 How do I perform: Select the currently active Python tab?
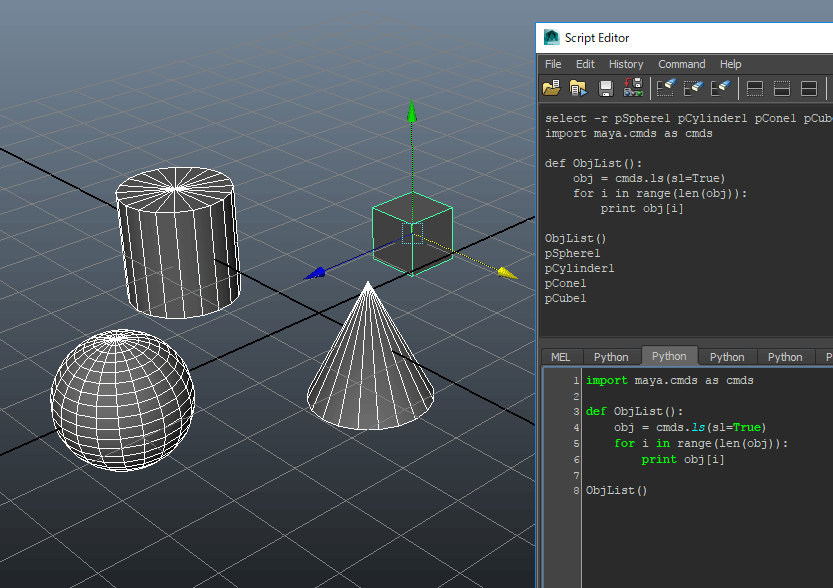669,356
